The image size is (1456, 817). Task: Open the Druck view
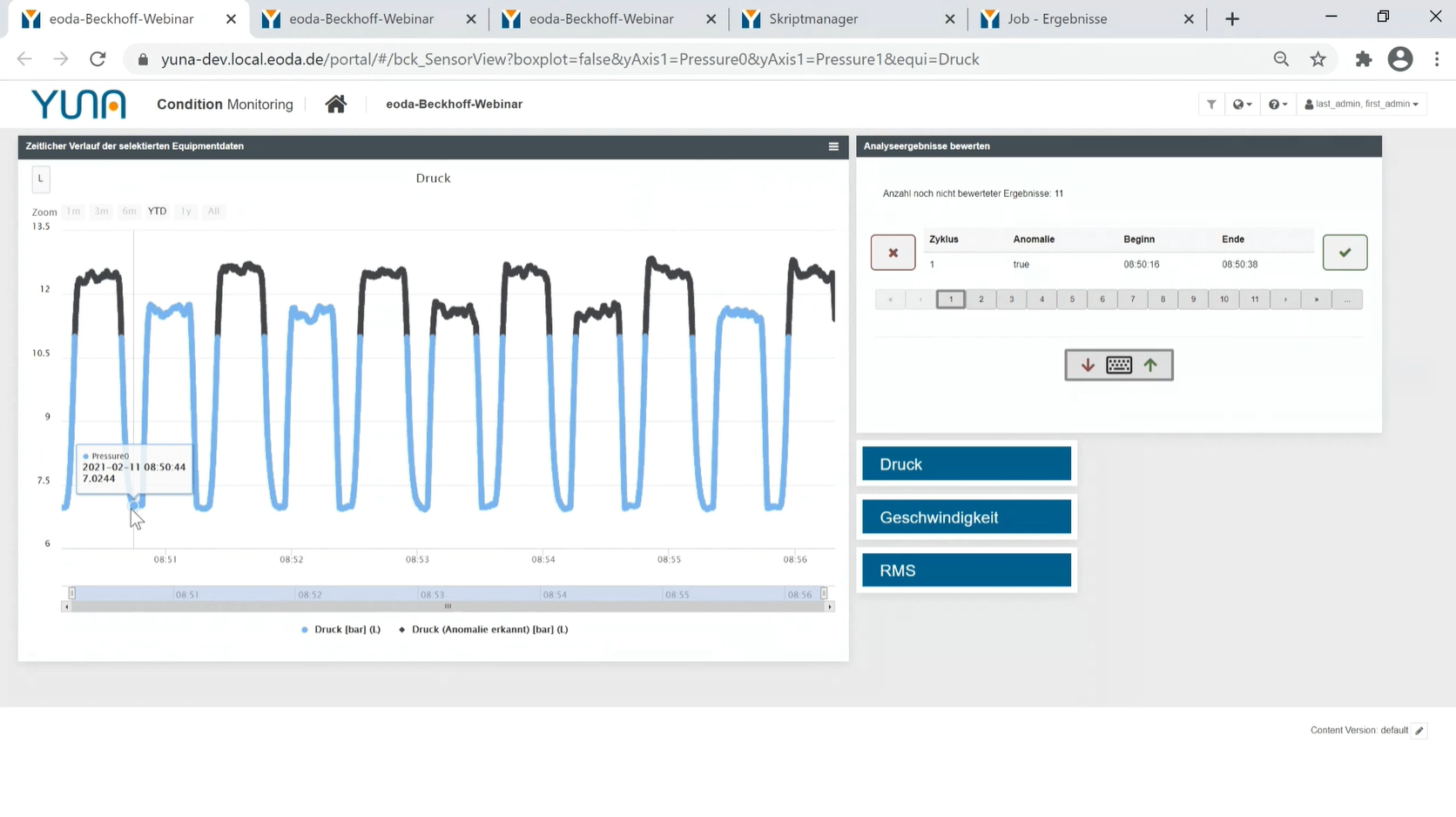coord(967,464)
